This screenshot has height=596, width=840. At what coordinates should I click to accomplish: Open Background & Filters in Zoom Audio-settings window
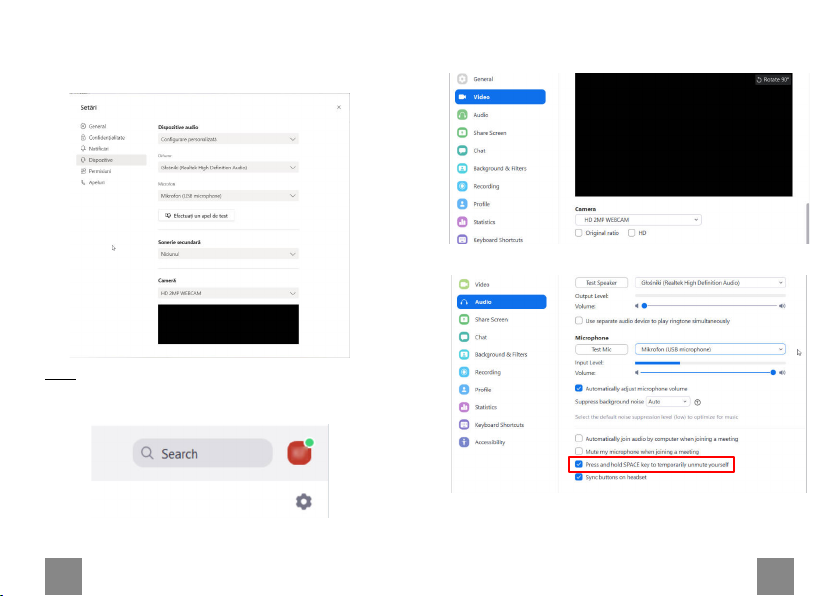pos(493,354)
